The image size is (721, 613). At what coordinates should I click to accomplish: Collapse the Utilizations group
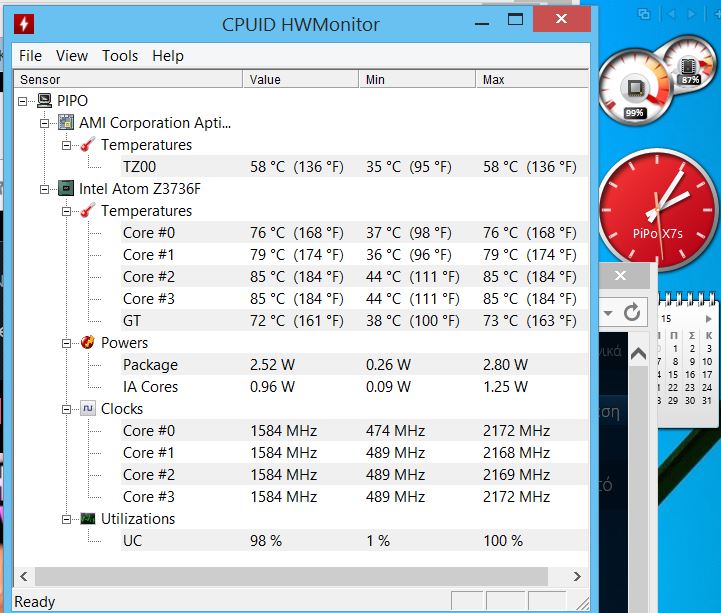67,519
